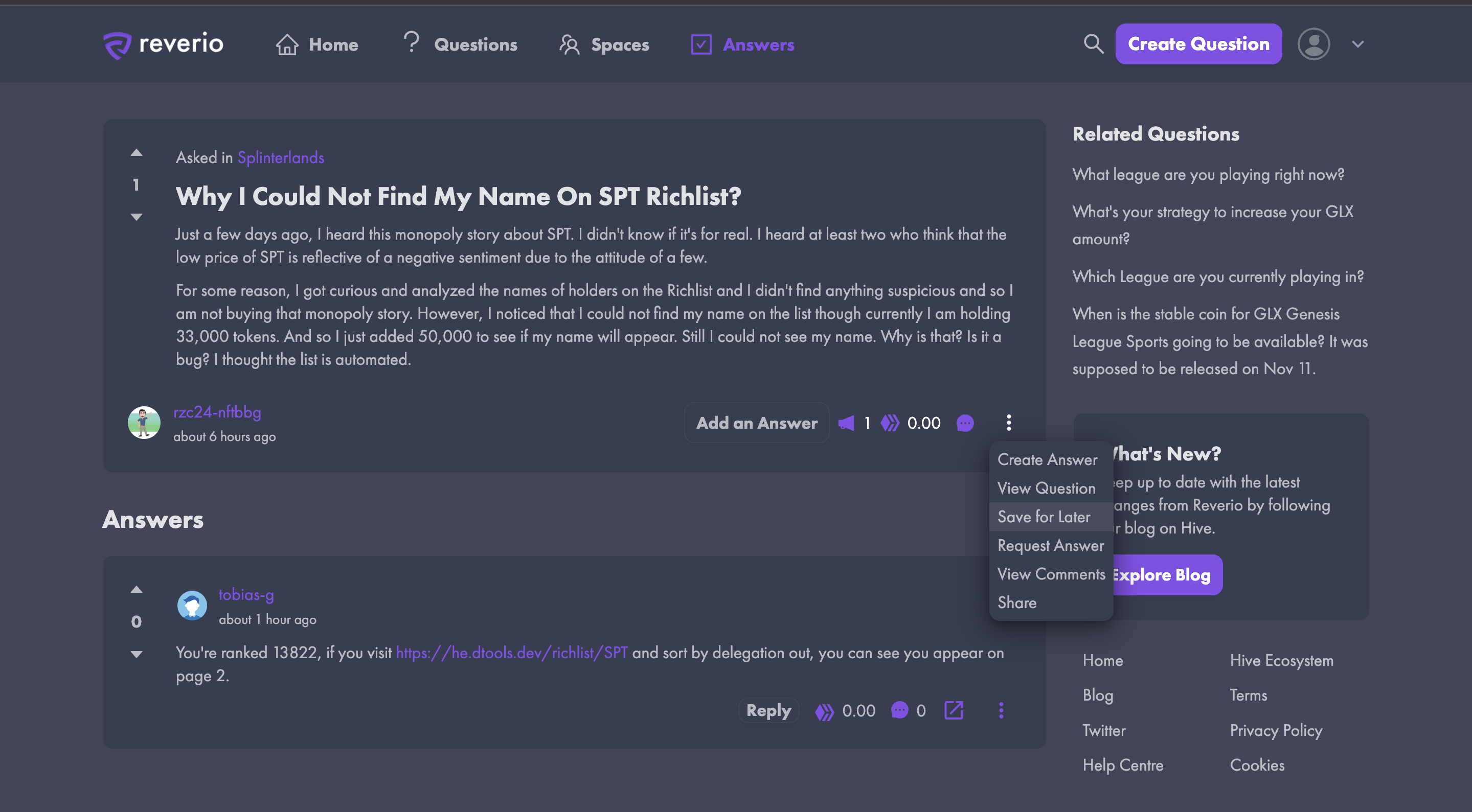Open the Help Centre footer link
Screen dimensions: 1472x812
(1122, 765)
